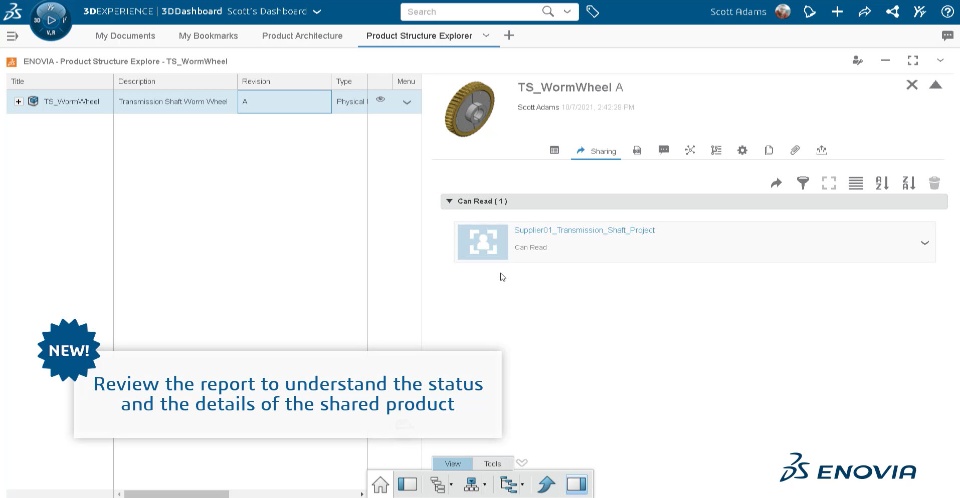Open the tools cross-wrench icon in top bar
This screenshot has height=498, width=960.
tap(920, 11)
